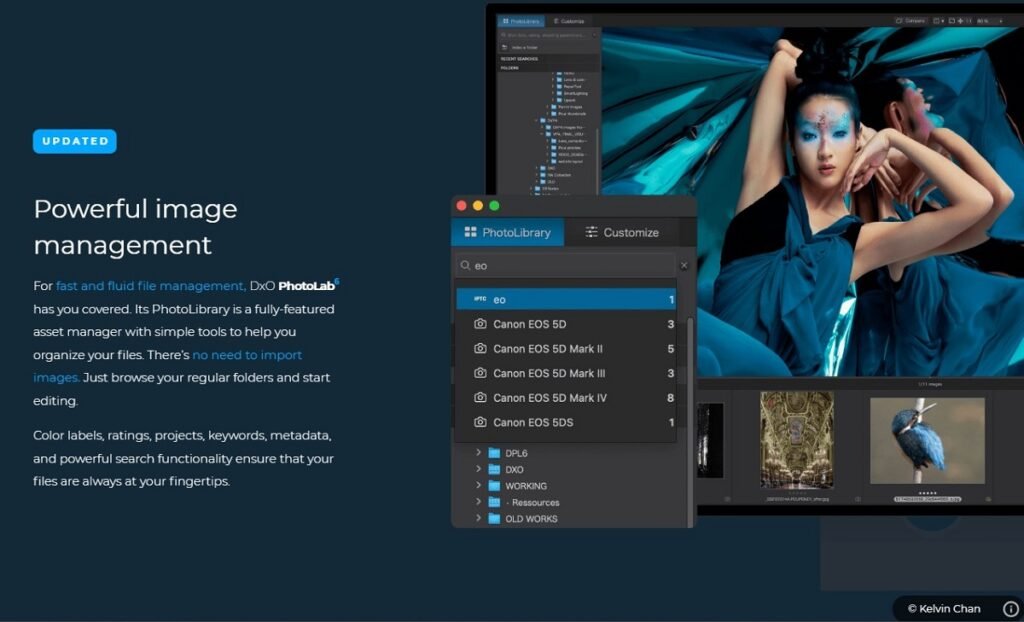The width and height of the screenshot is (1024, 622).
Task: Choose the highlighted IPTC 'eo' result
Action: pyautogui.click(x=566, y=299)
